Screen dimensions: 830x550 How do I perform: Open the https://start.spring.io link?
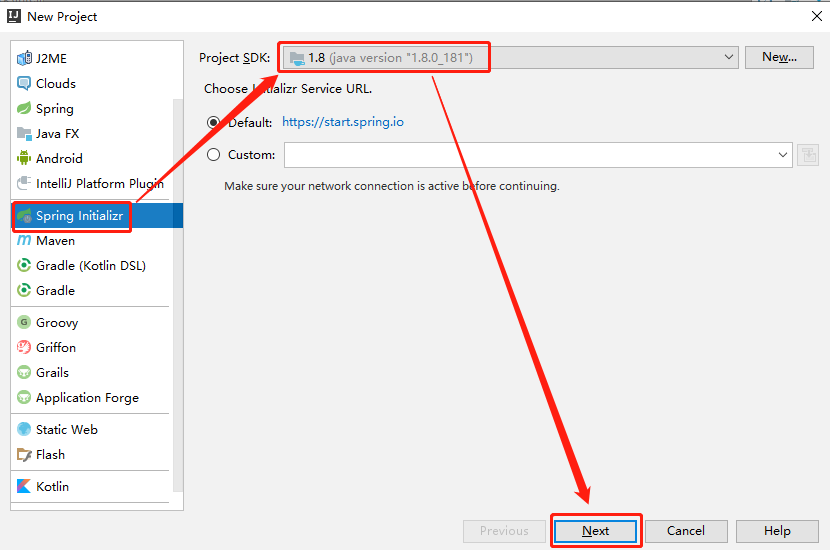click(x=343, y=122)
